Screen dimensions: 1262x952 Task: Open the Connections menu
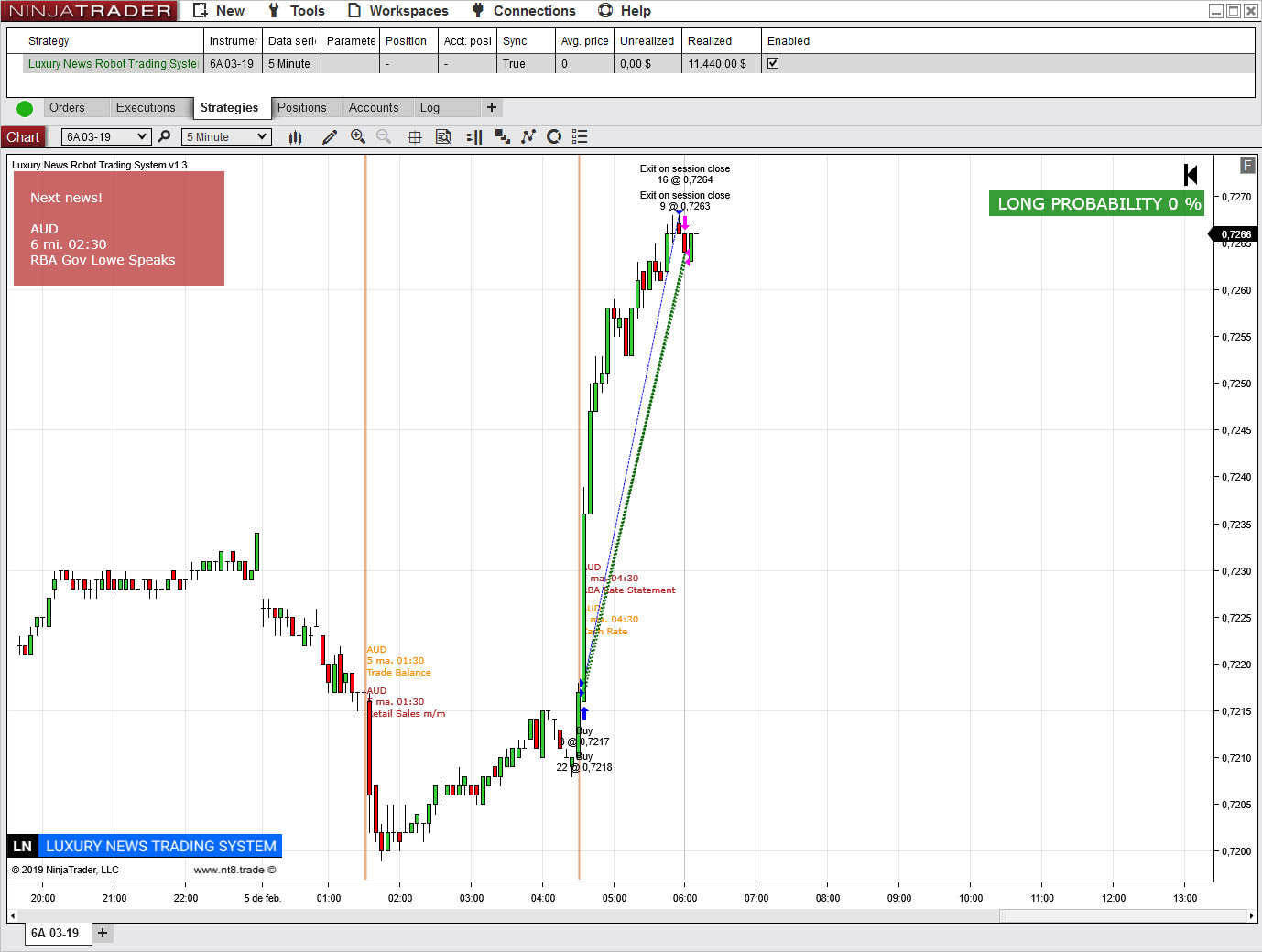(524, 11)
